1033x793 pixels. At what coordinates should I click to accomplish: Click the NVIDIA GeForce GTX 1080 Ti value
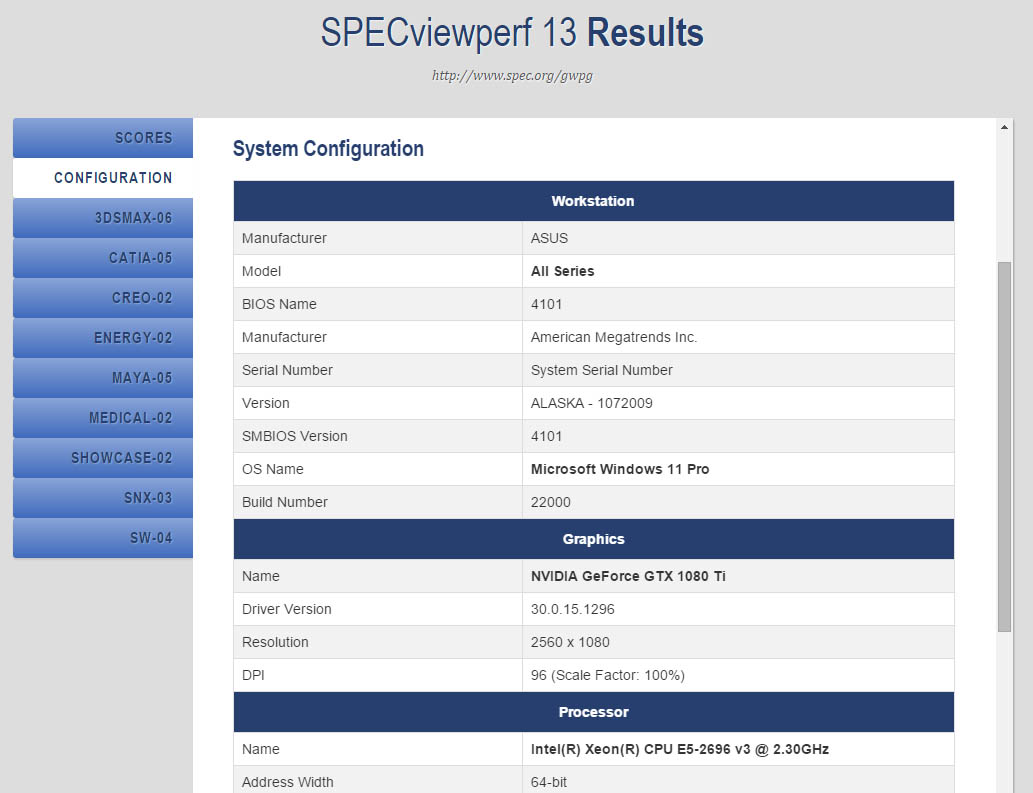[628, 576]
